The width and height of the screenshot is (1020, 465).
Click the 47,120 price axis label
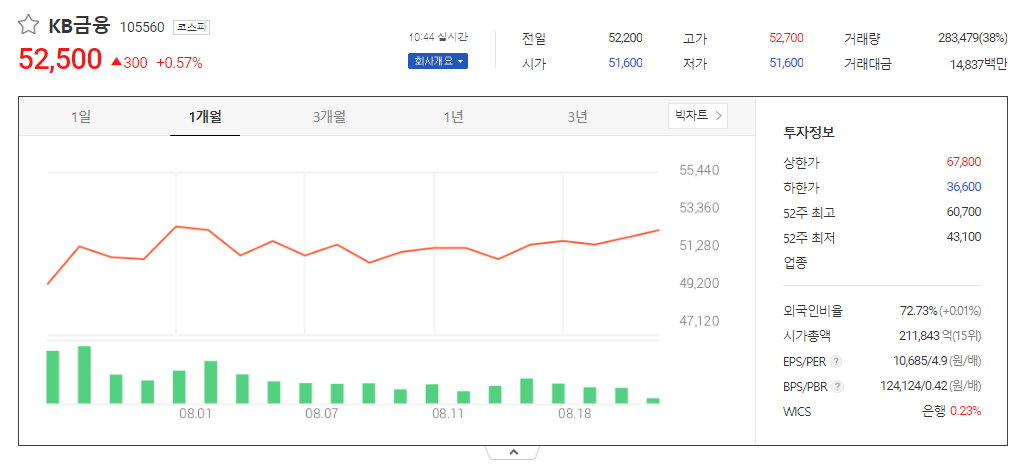(699, 321)
